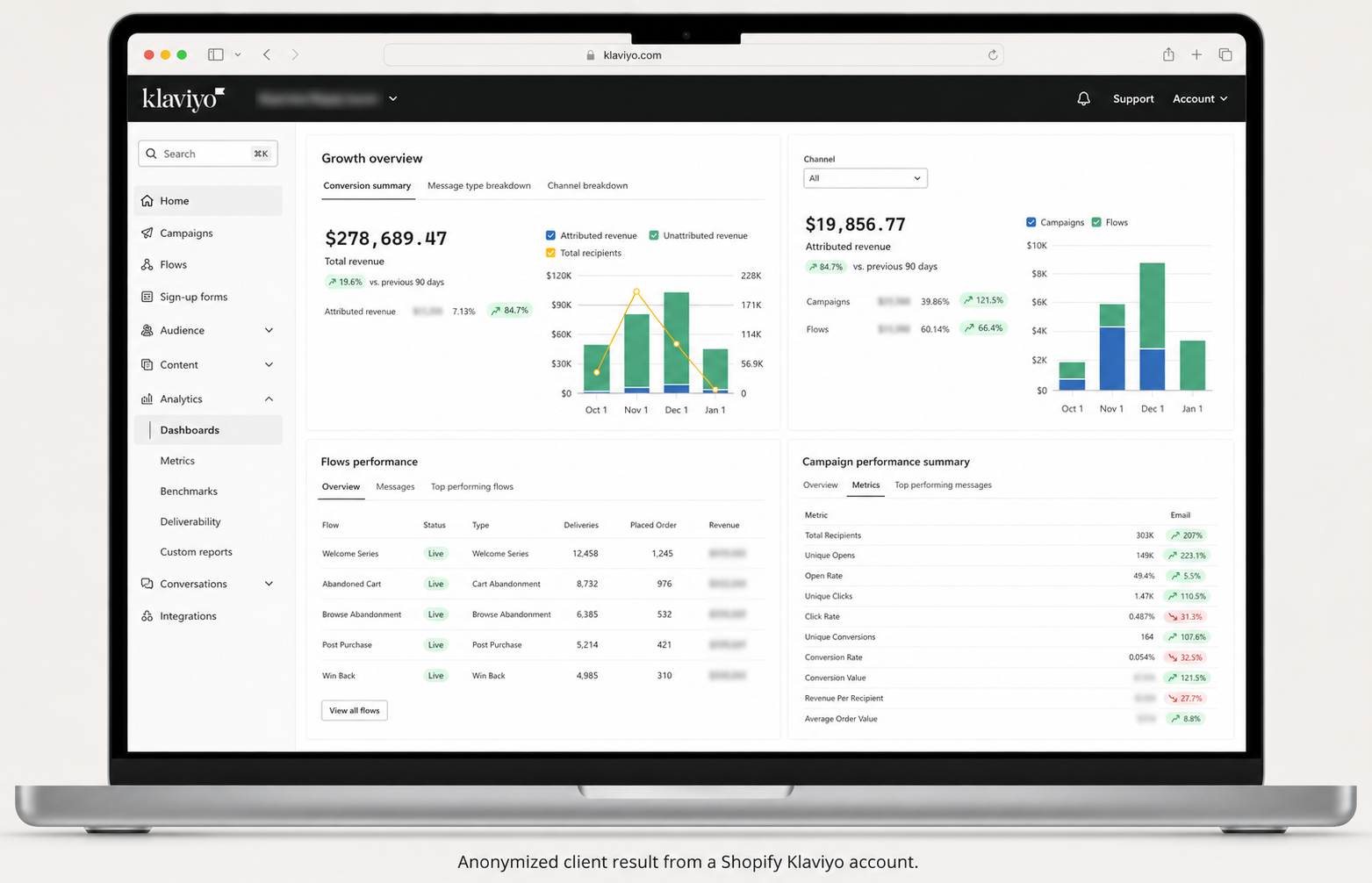The height and width of the screenshot is (883, 1372).
Task: Reload the page in Safari
Action: [x=993, y=54]
